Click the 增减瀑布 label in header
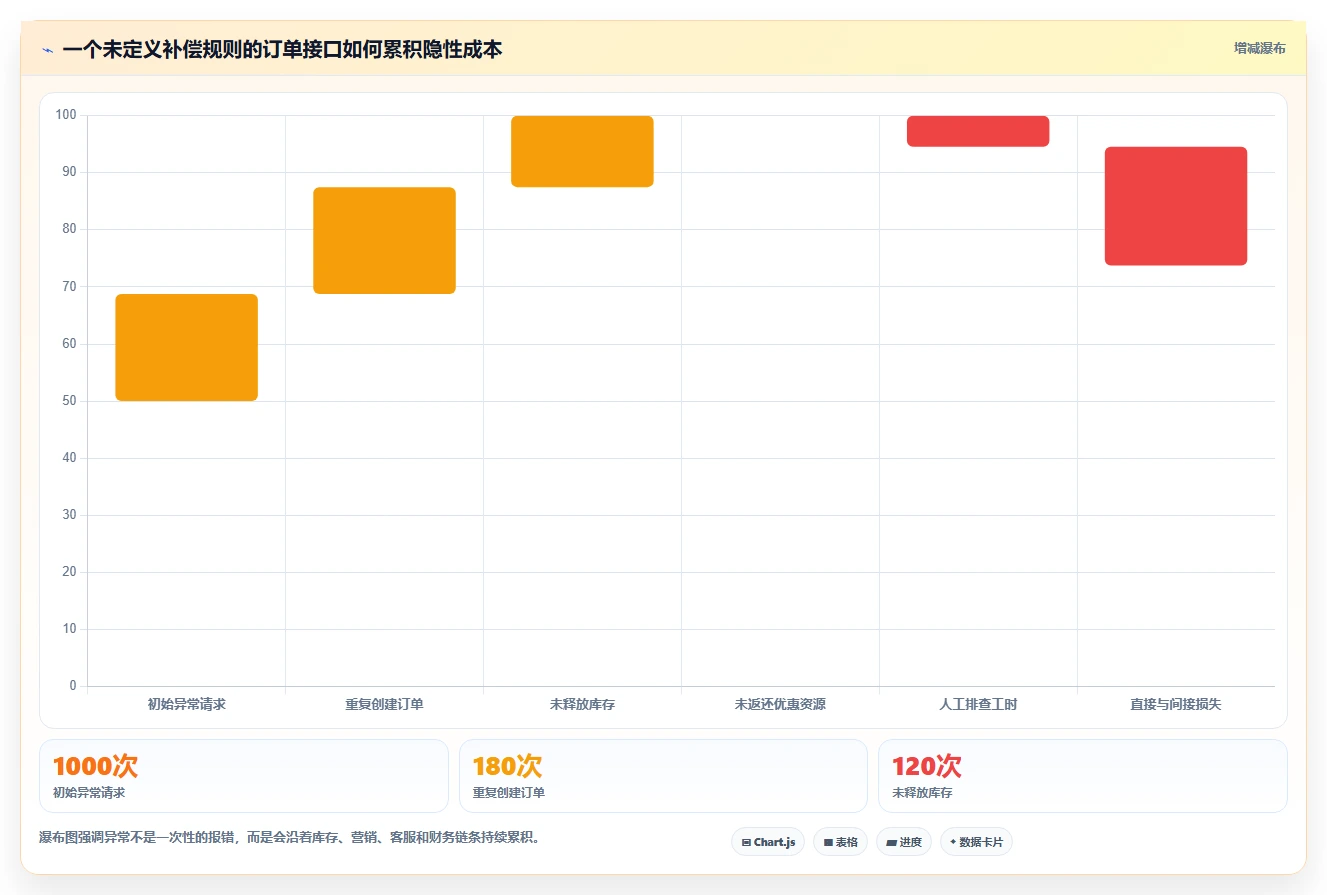Image resolution: width=1327 pixels, height=895 pixels. click(1259, 48)
